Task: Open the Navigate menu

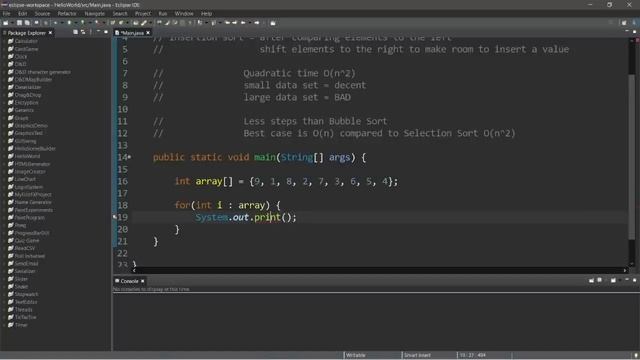Action: pos(95,13)
